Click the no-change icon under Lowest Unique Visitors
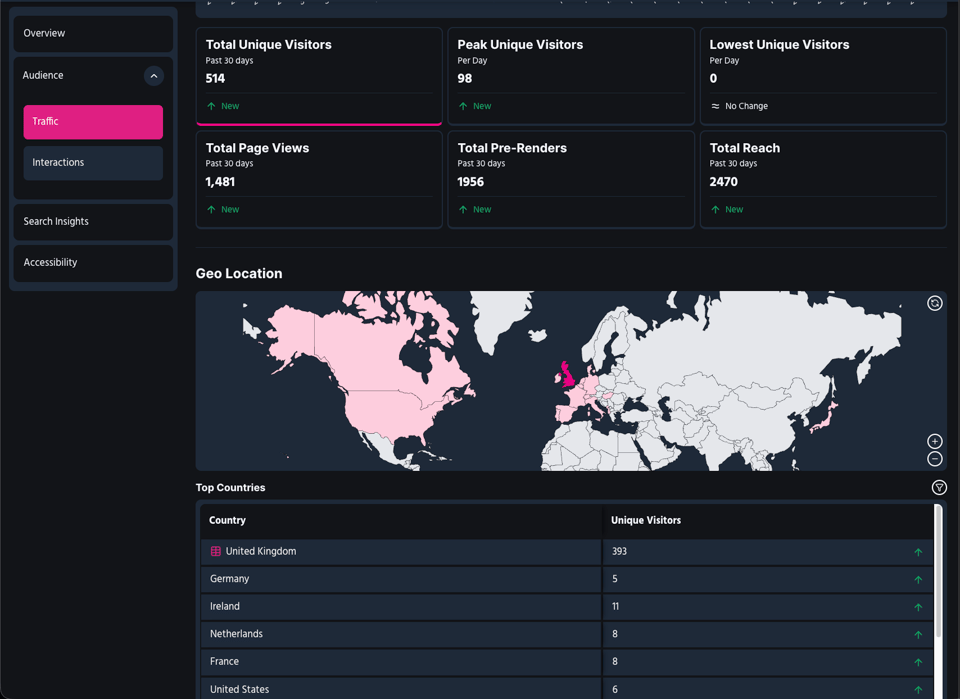Screen dimensions: 960x699 tap(715, 106)
